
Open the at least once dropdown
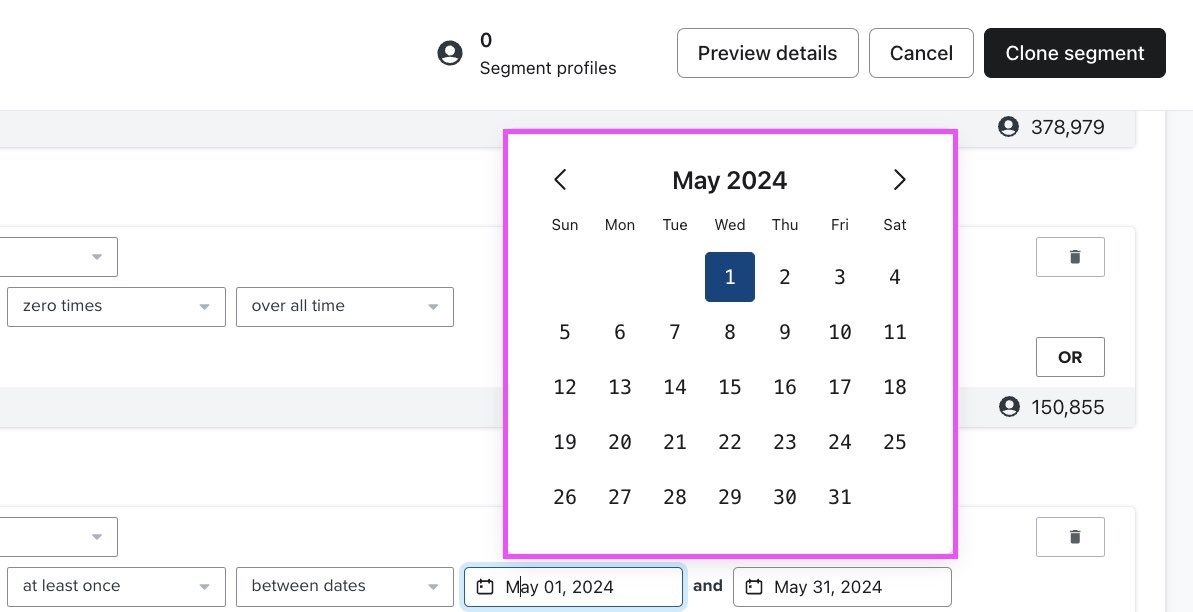coord(116,587)
